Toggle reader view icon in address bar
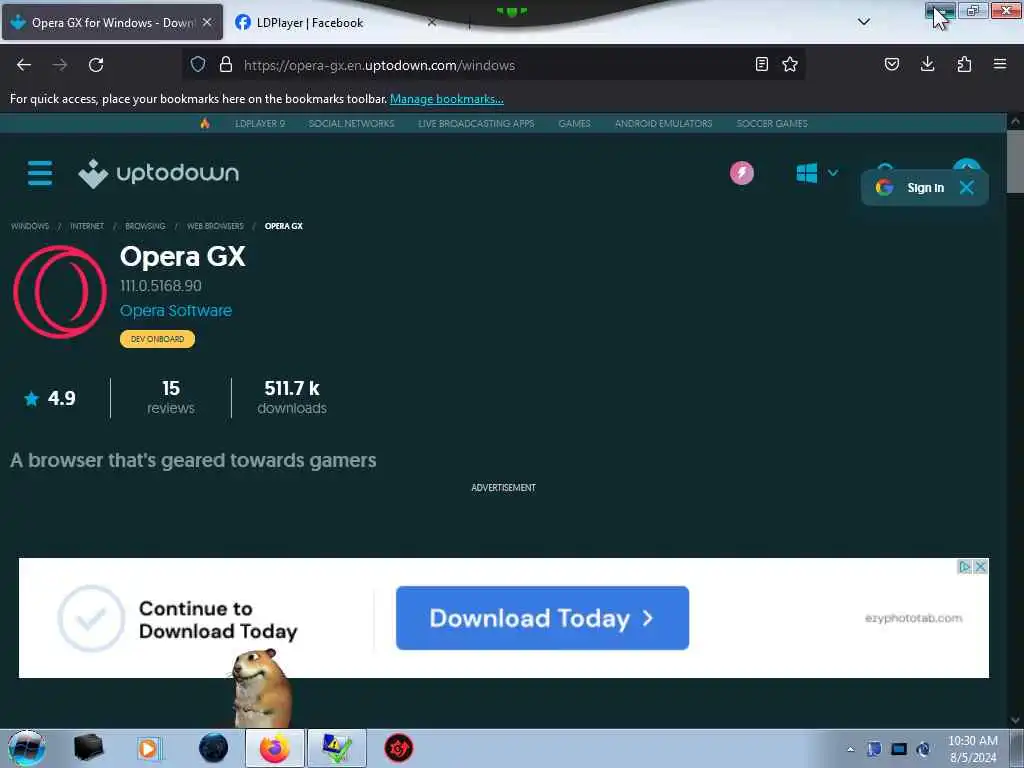Viewport: 1024px width, 768px height. (x=761, y=64)
